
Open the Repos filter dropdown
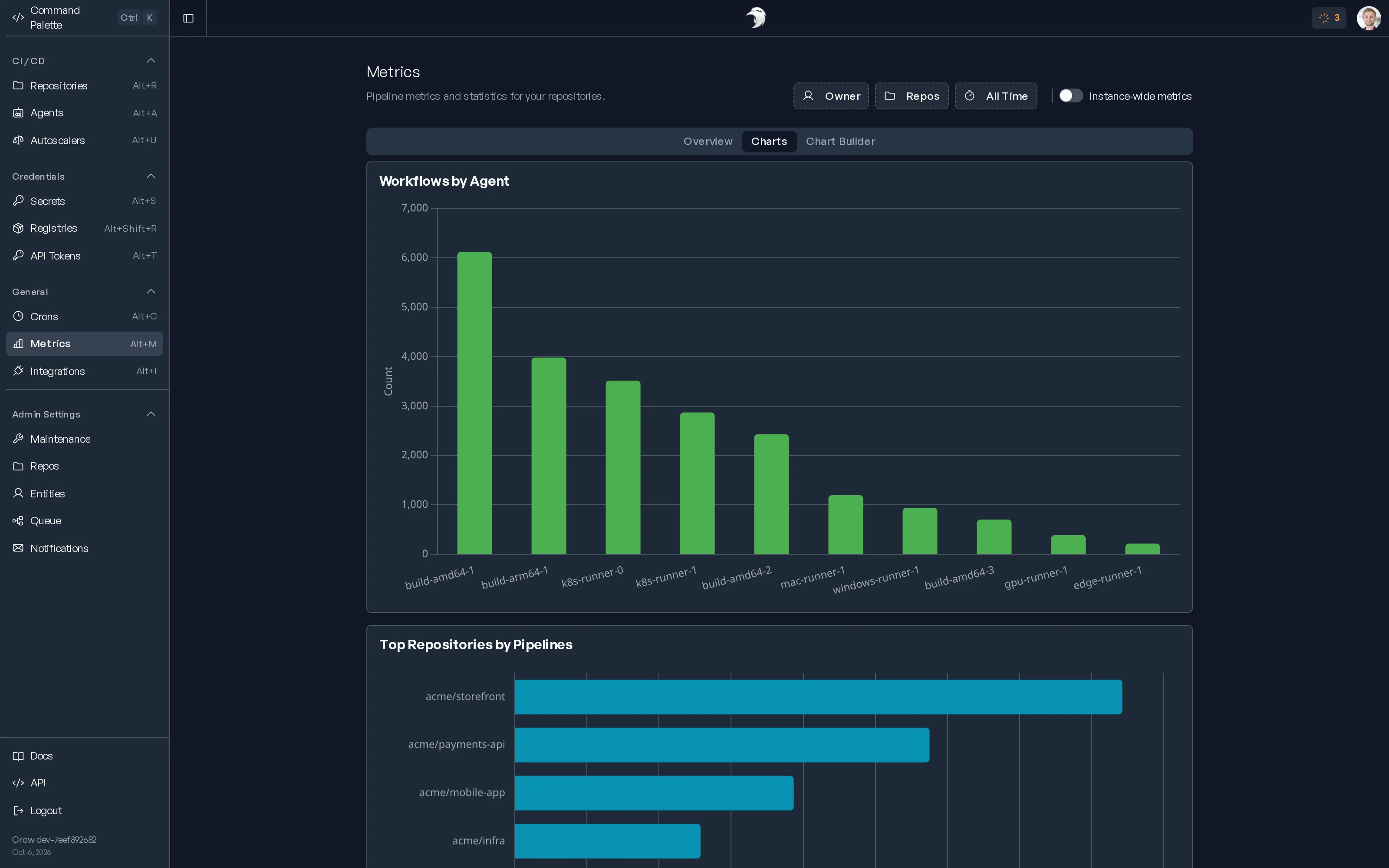click(x=912, y=96)
